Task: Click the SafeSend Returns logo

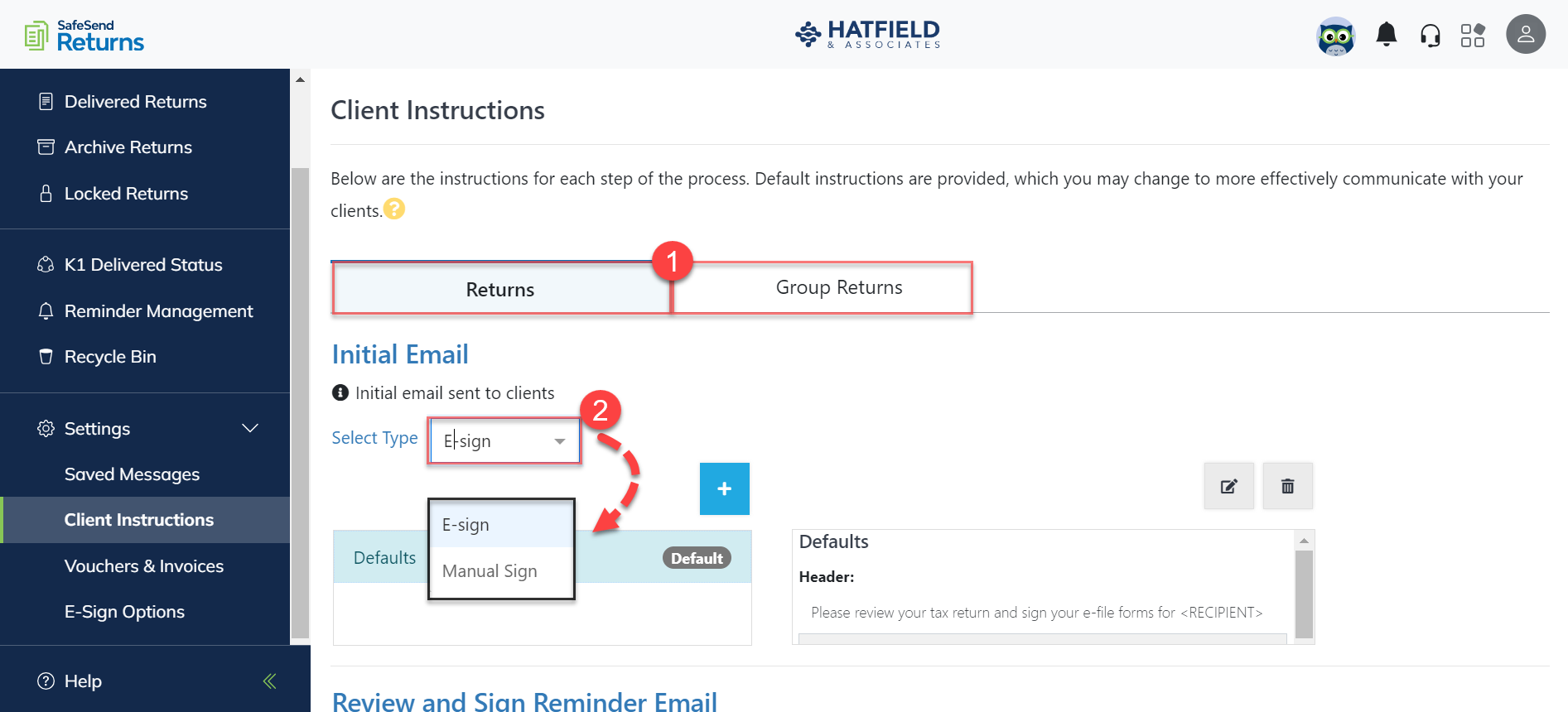Action: 83,34
